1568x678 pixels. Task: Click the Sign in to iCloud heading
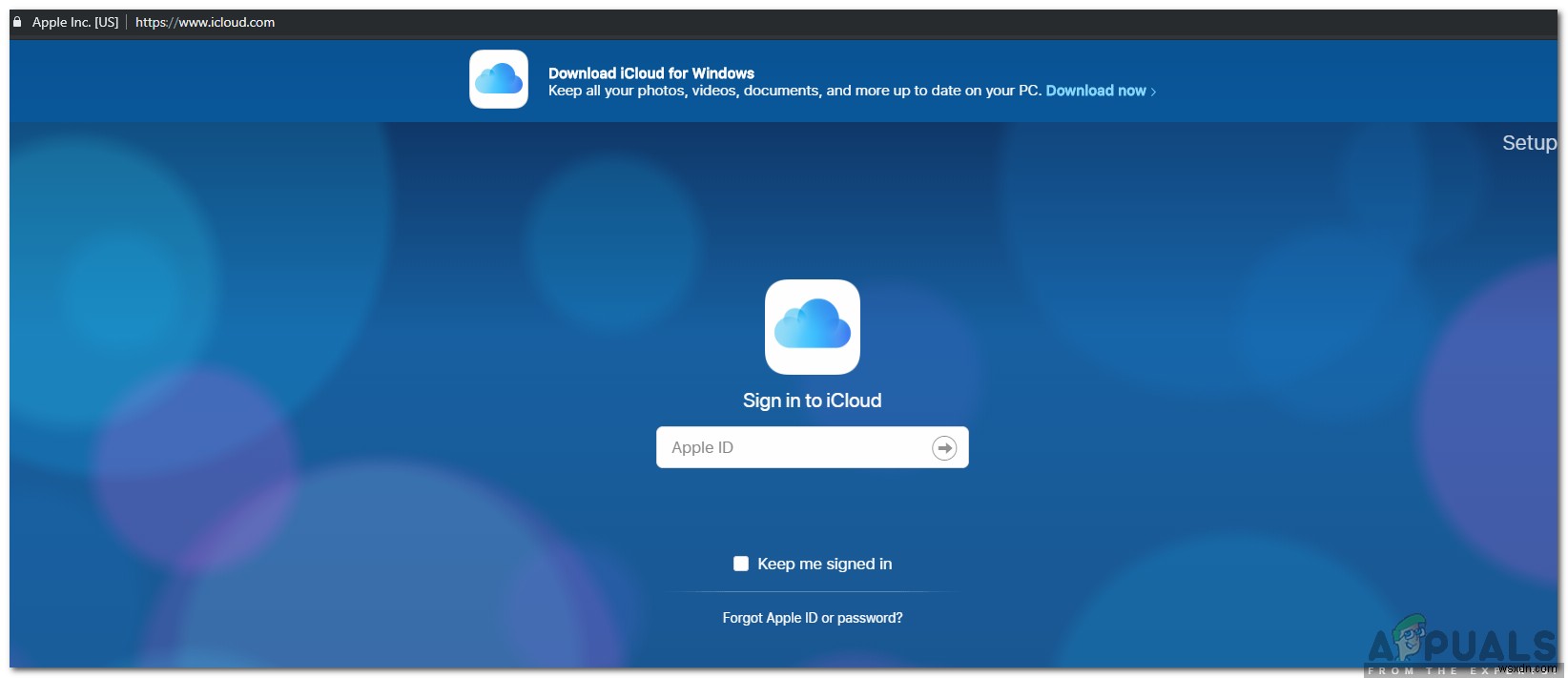tap(813, 401)
